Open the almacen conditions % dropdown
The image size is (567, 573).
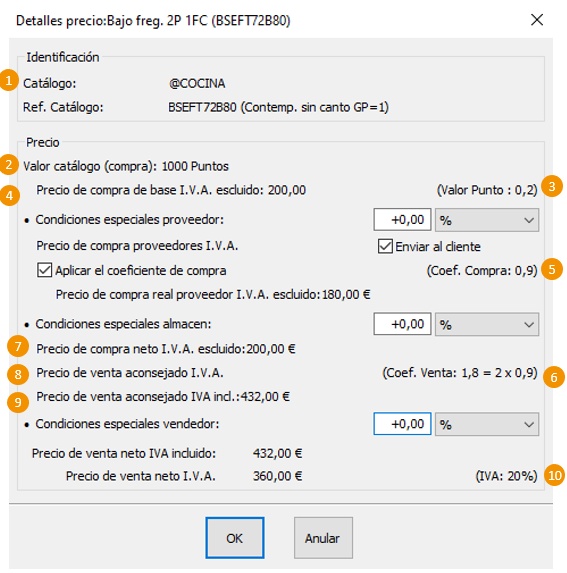(x=487, y=324)
